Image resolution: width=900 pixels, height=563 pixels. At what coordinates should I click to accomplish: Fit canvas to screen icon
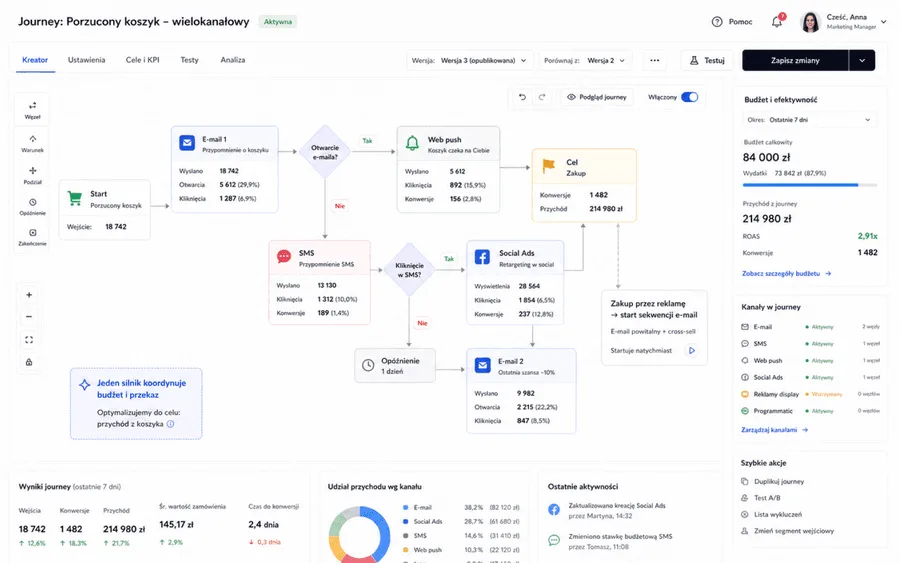29,340
